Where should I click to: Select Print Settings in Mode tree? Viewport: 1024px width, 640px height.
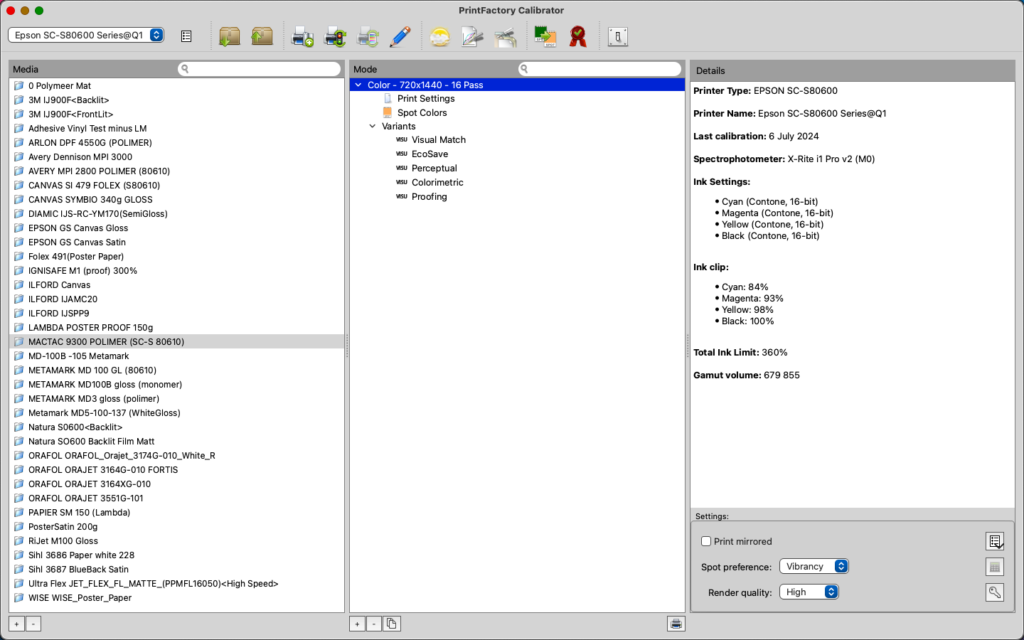pos(426,99)
